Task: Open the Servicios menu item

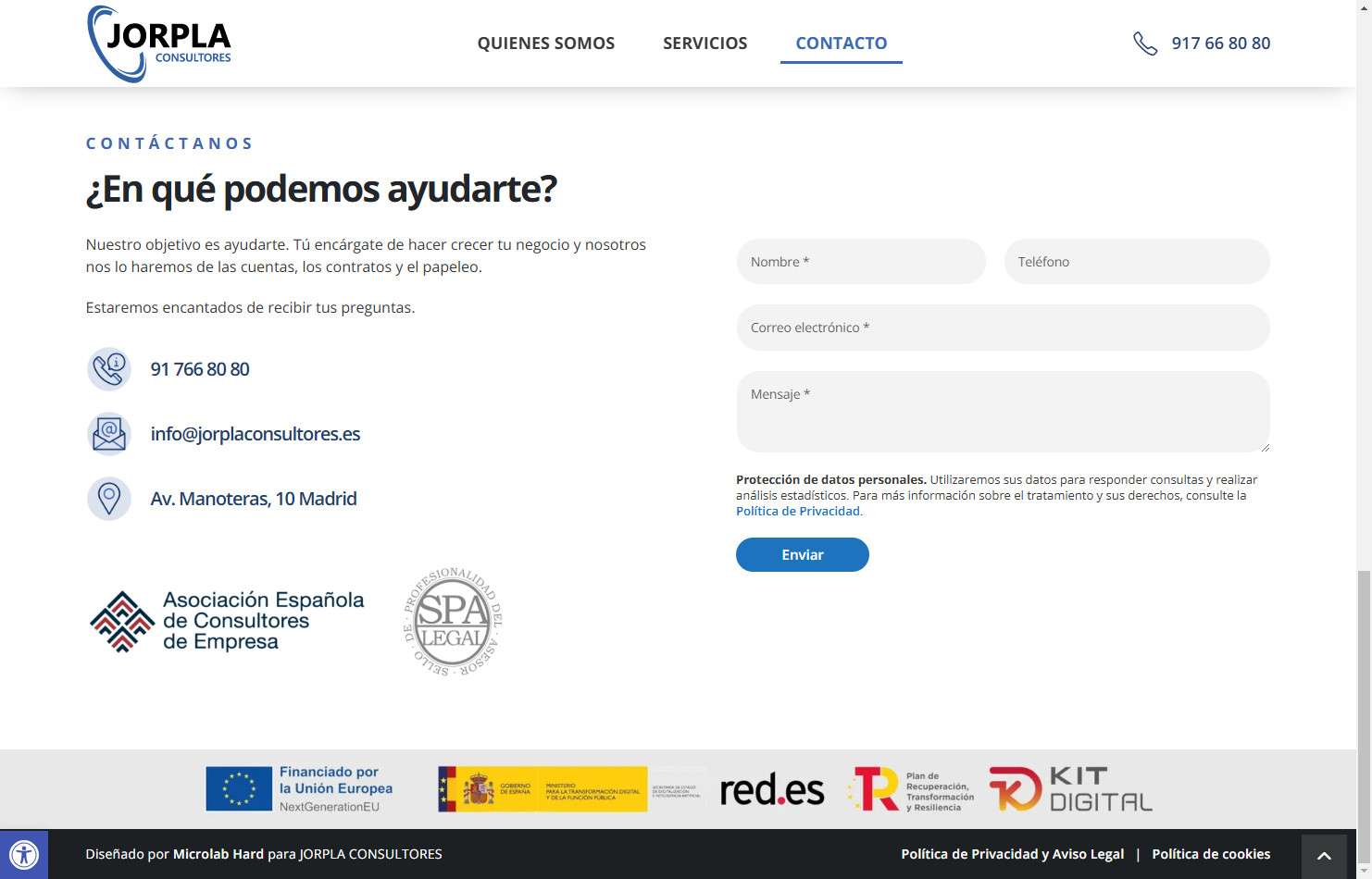Action: (705, 43)
